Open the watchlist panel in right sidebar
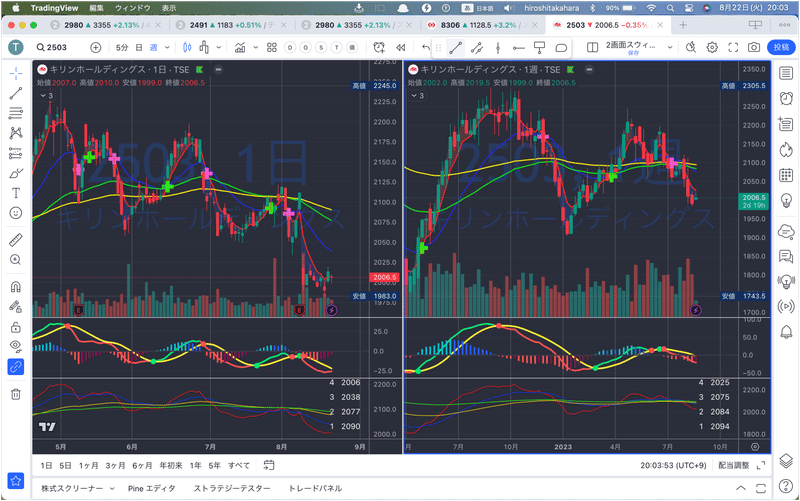Image resolution: width=800 pixels, height=501 pixels. [786, 73]
